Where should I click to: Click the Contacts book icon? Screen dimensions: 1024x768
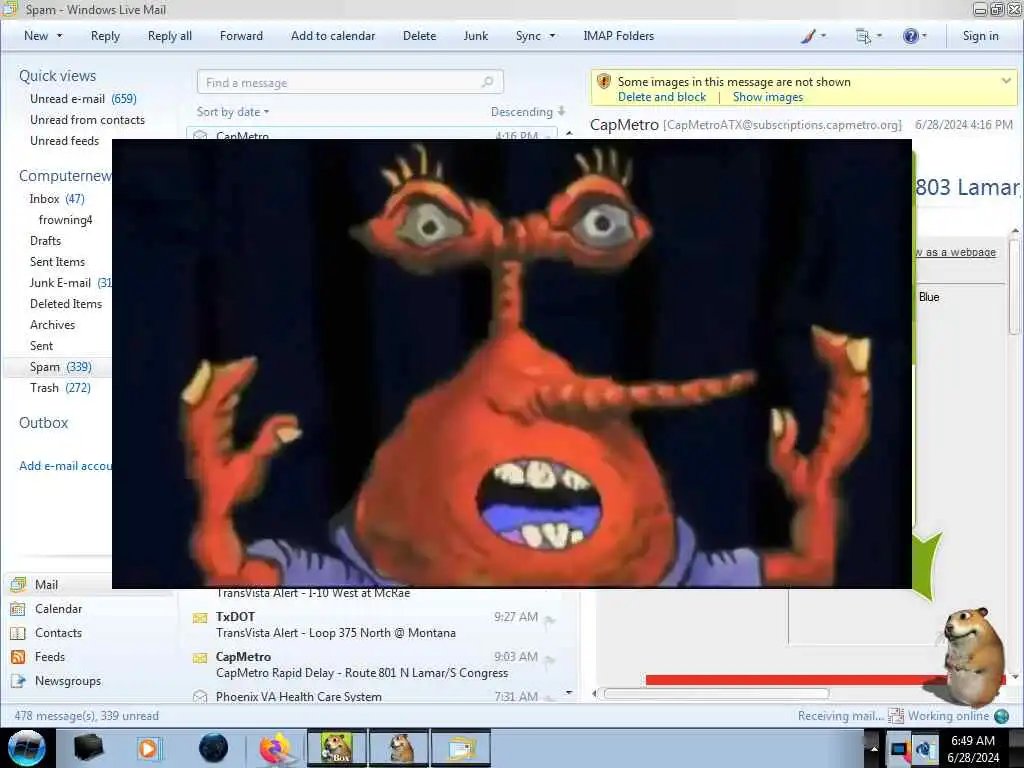coord(18,633)
